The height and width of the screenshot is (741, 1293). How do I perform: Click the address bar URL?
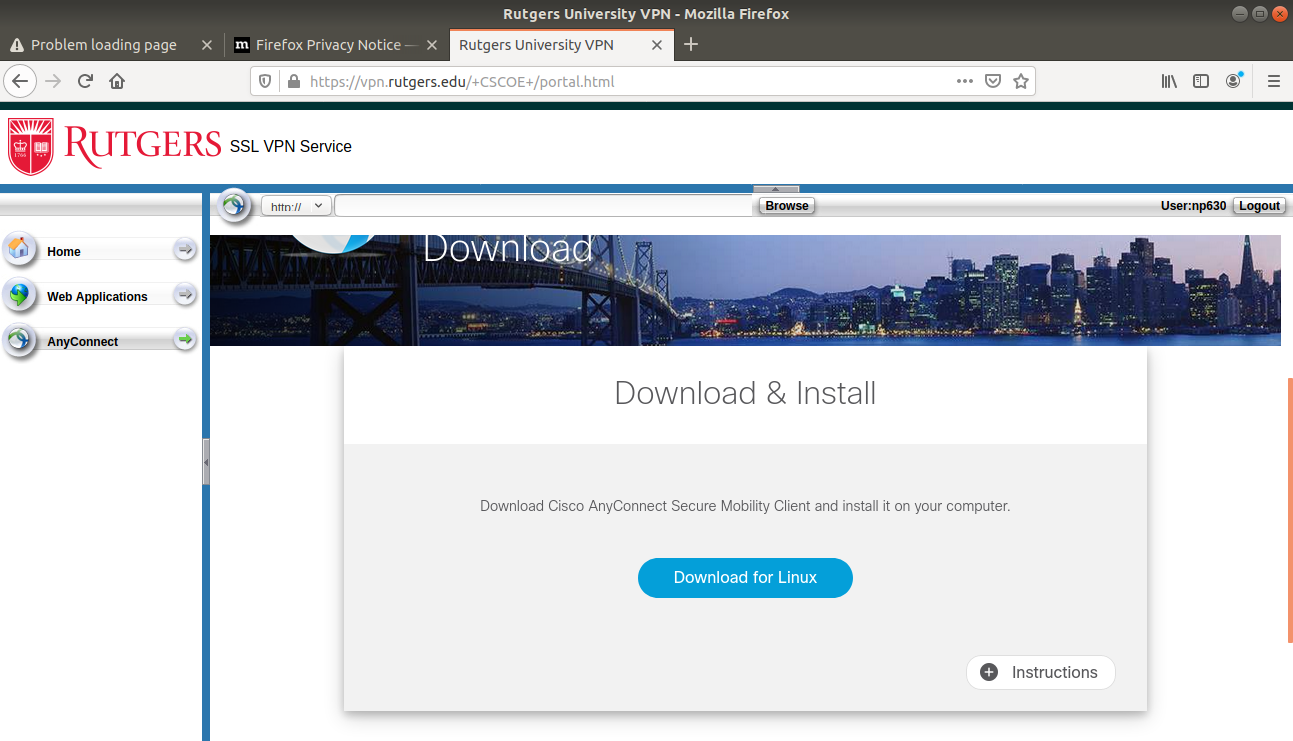pyautogui.click(x=462, y=82)
